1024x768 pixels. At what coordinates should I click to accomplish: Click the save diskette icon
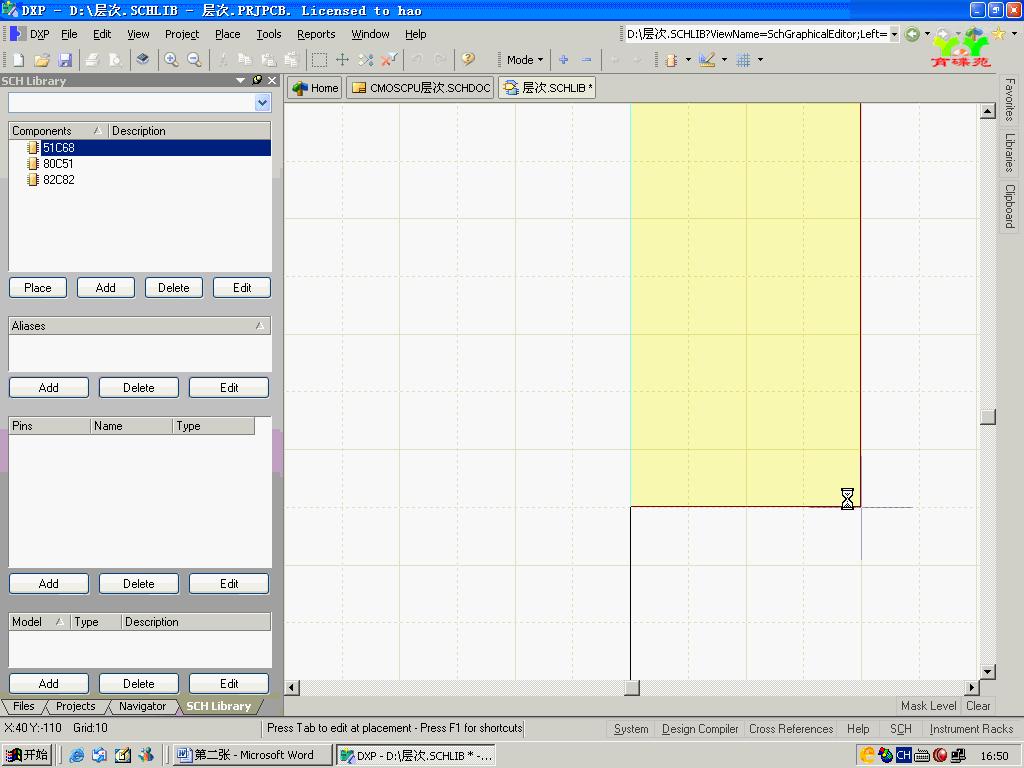[x=65, y=60]
